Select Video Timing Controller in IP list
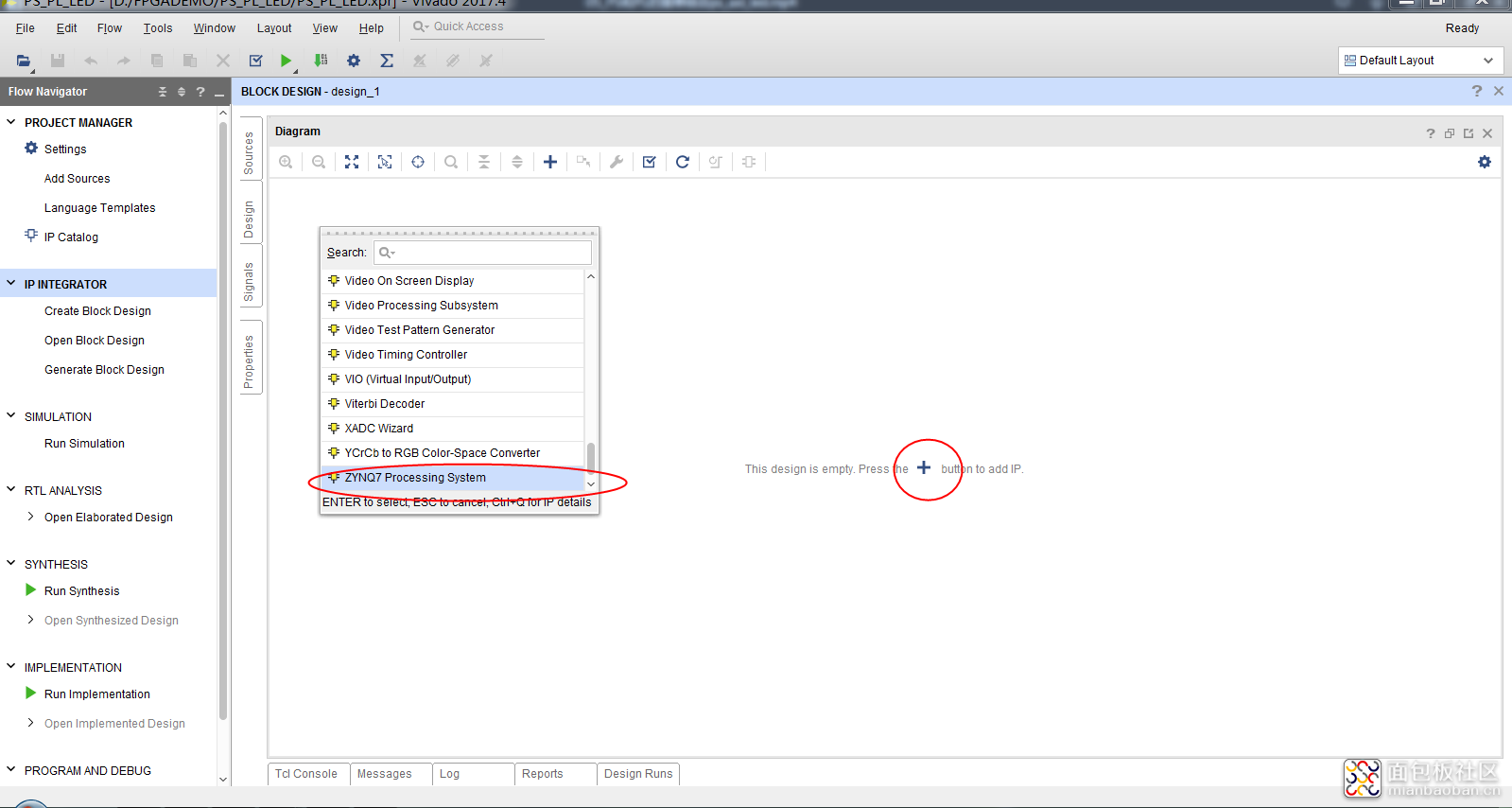This screenshot has height=808, width=1512. coord(453,355)
